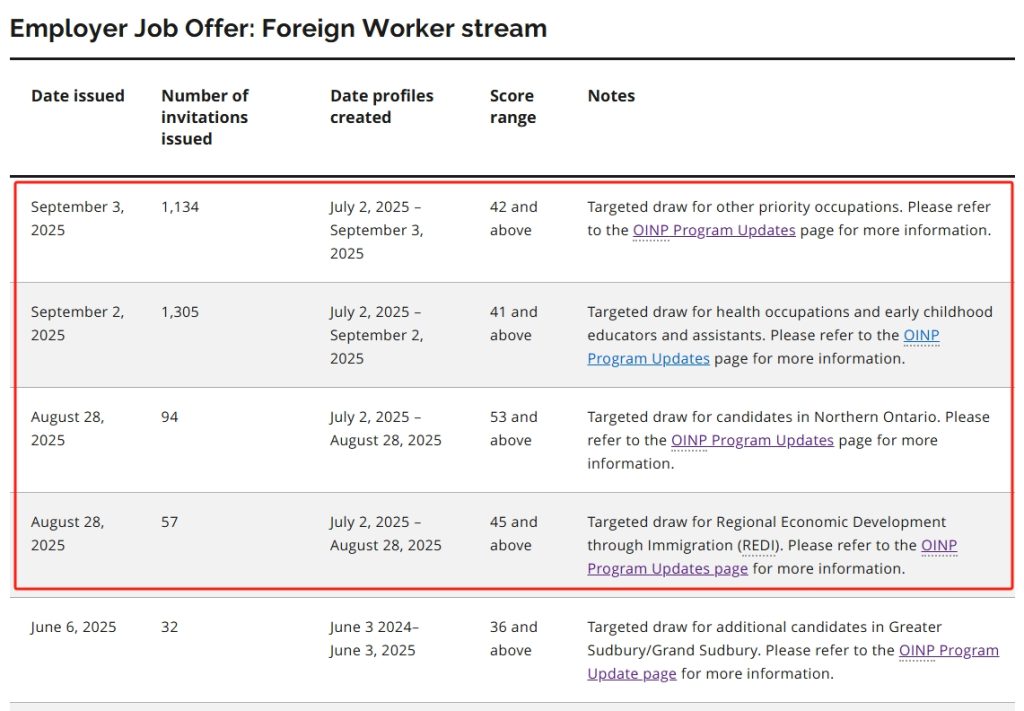The image size is (1024, 711).
Task: Select the '36 and above' score cell
Action: pos(513,638)
